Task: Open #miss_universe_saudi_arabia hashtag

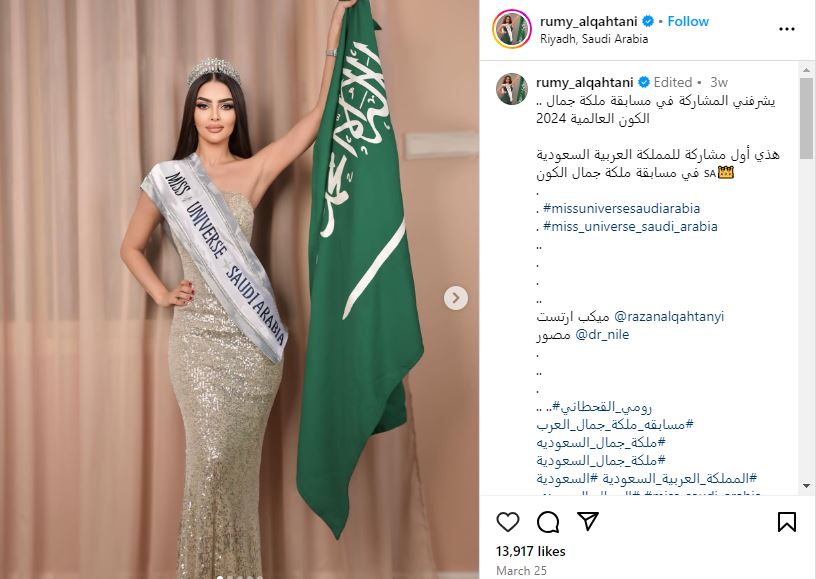Action: (x=630, y=226)
